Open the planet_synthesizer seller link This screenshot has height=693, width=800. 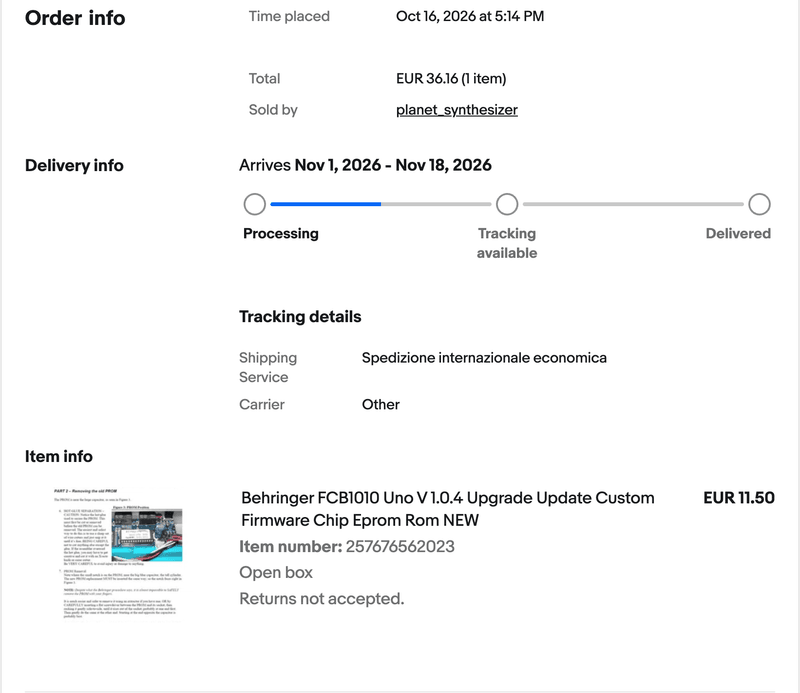tap(457, 110)
